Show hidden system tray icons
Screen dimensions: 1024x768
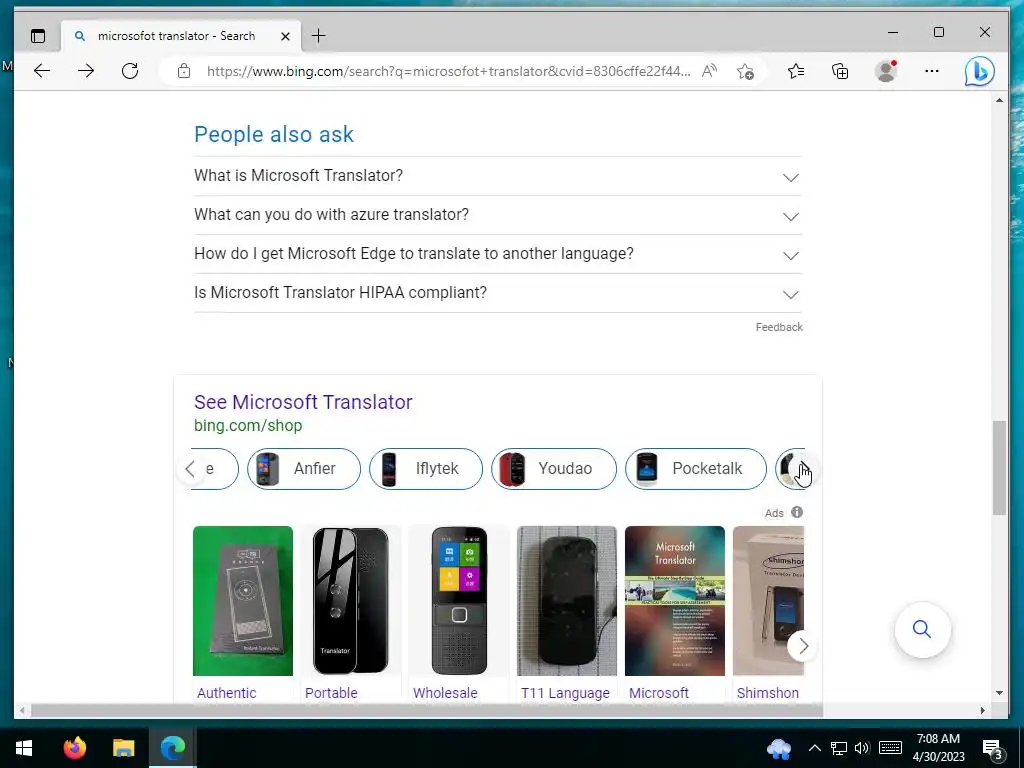[x=815, y=748]
